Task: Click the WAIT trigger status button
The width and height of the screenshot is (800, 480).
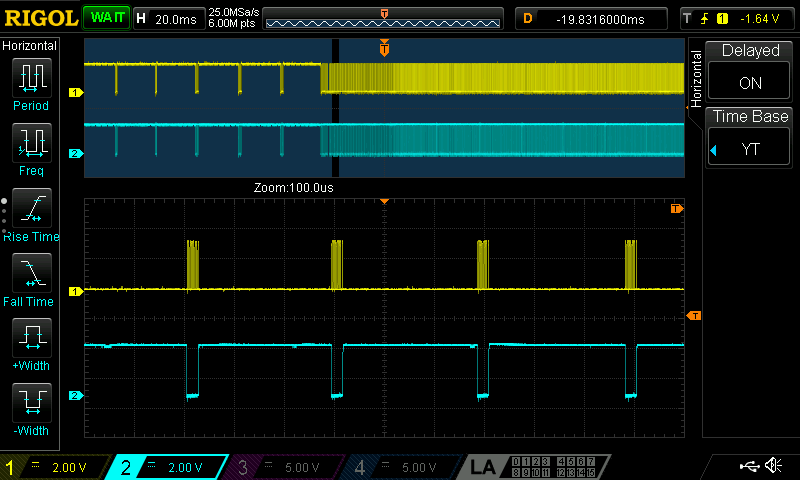Action: point(106,18)
